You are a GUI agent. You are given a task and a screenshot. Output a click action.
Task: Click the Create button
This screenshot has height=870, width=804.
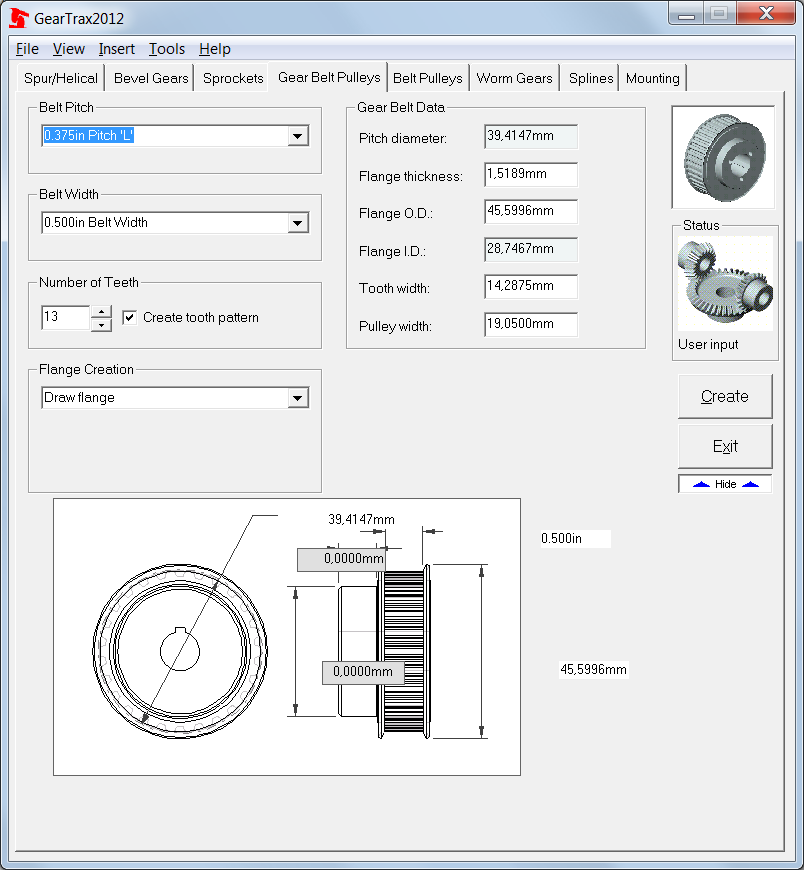[x=725, y=396]
